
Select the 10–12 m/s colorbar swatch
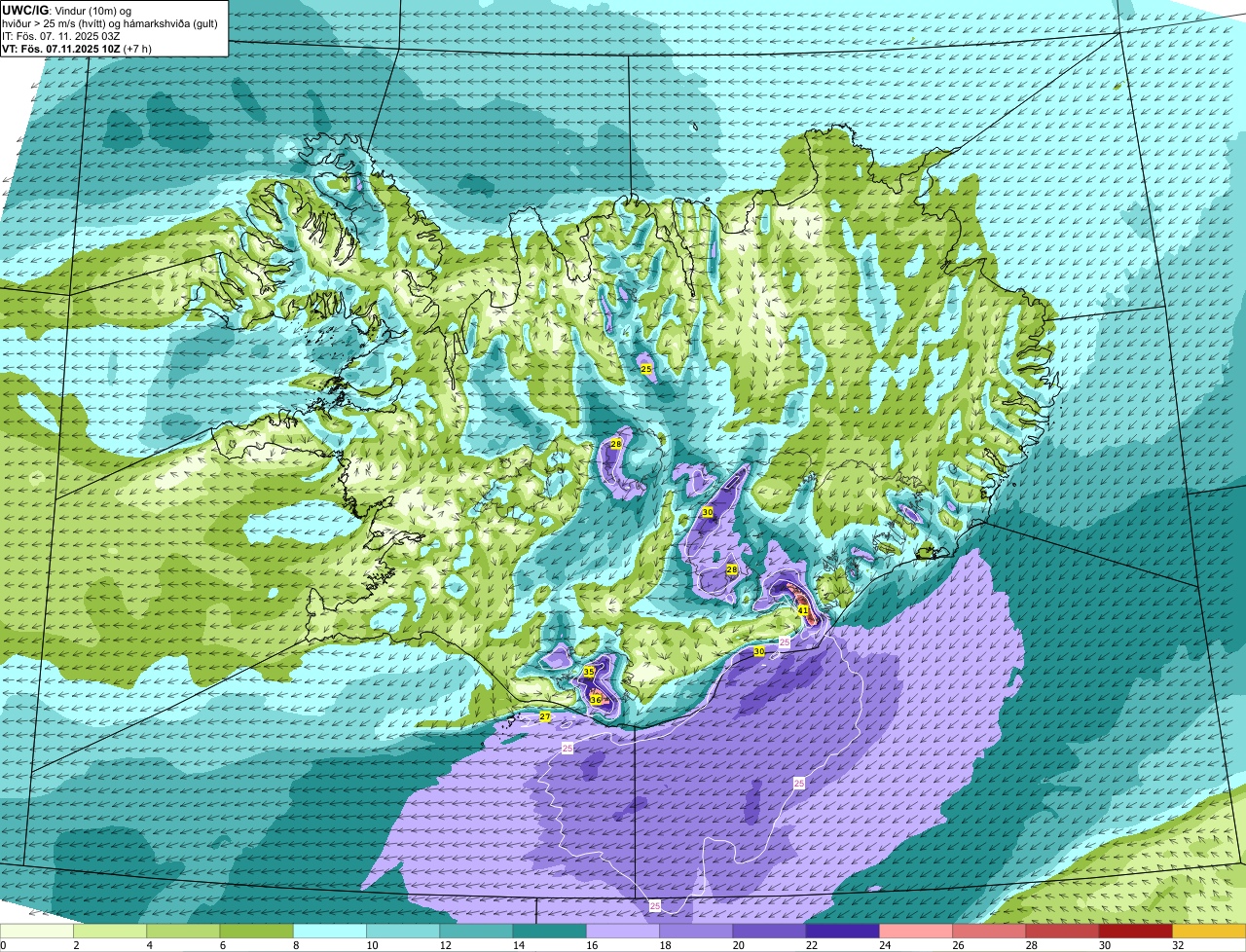coord(403,932)
